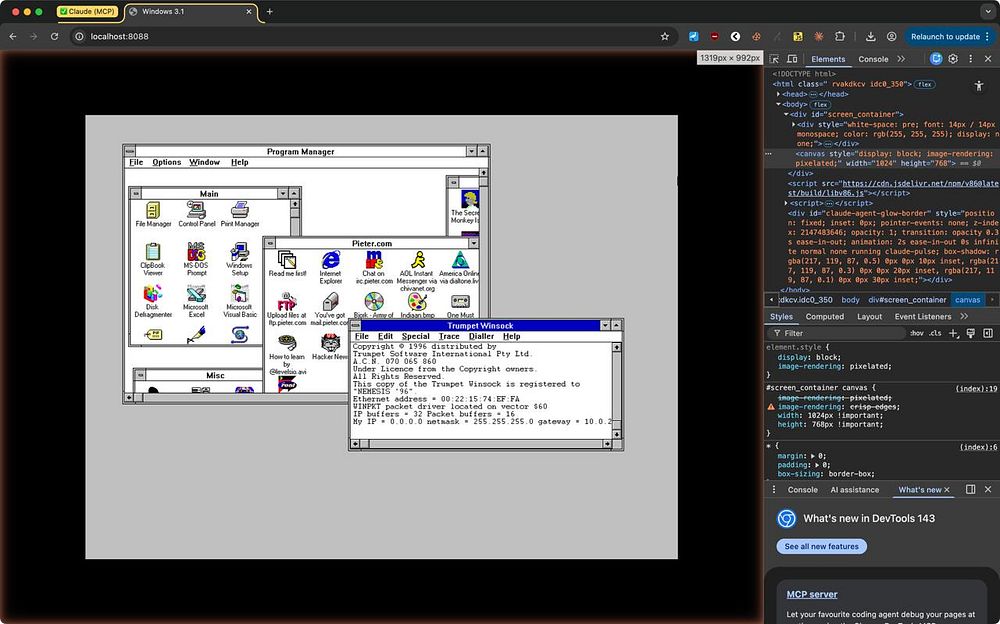
Task: Toggle the .cls element classes panel
Action: pos(935,333)
